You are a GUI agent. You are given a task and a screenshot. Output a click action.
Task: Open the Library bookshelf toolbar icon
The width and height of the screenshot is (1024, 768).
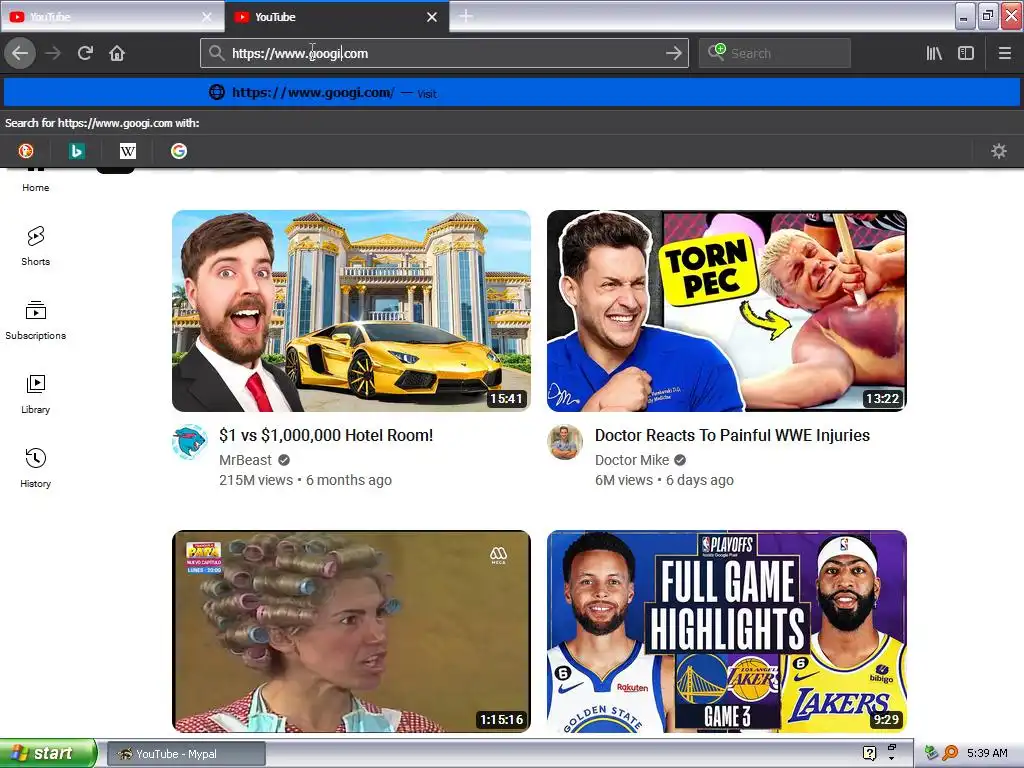pyautogui.click(x=934, y=53)
